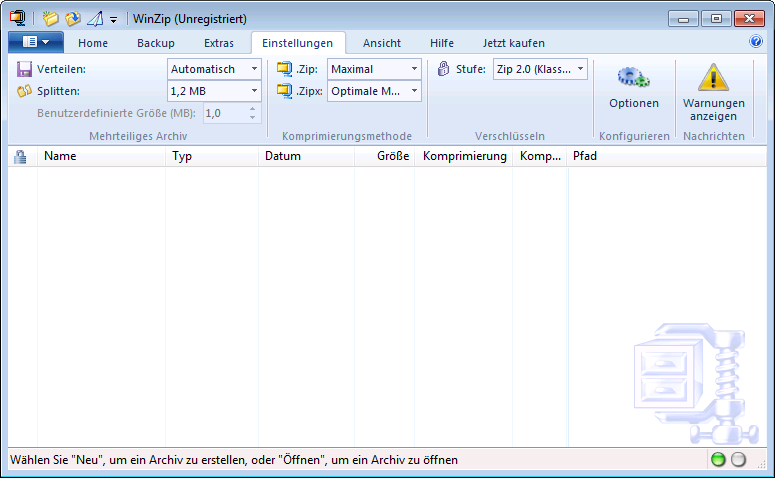This screenshot has width=775, height=478.
Task: Open the .Zip dropdown showing Maximal
Action: 374,69
